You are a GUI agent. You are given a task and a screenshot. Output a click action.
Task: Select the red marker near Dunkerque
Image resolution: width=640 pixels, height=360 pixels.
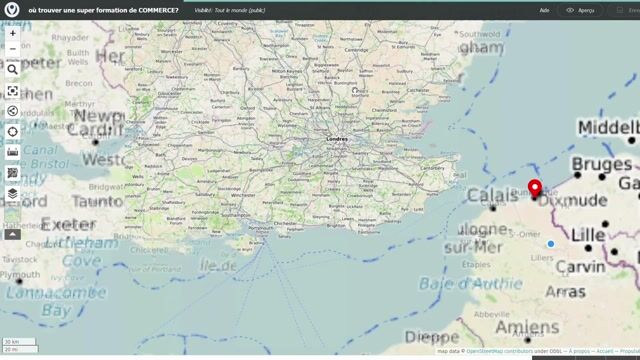535,188
